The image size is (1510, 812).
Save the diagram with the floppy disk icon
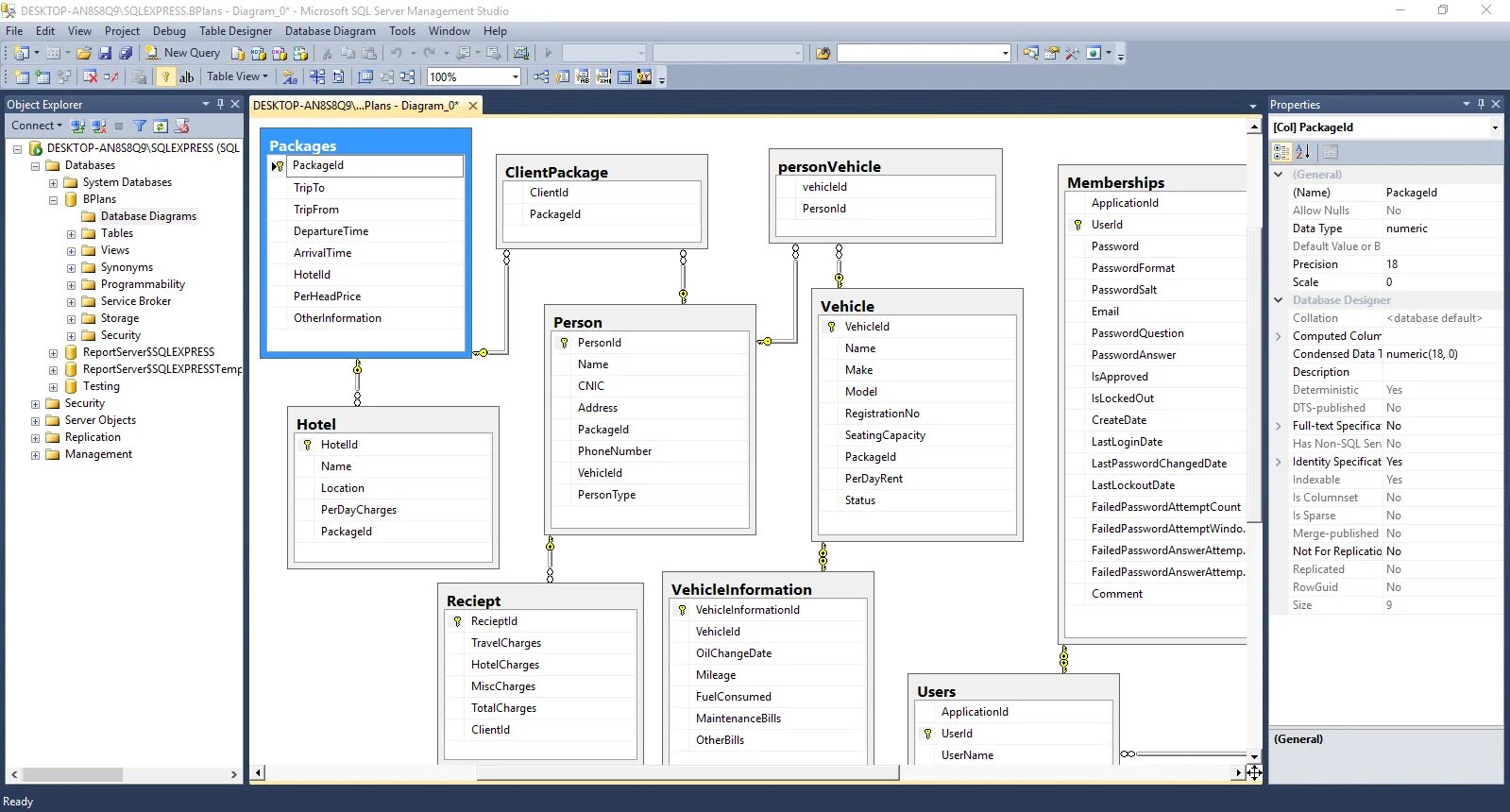tap(105, 53)
